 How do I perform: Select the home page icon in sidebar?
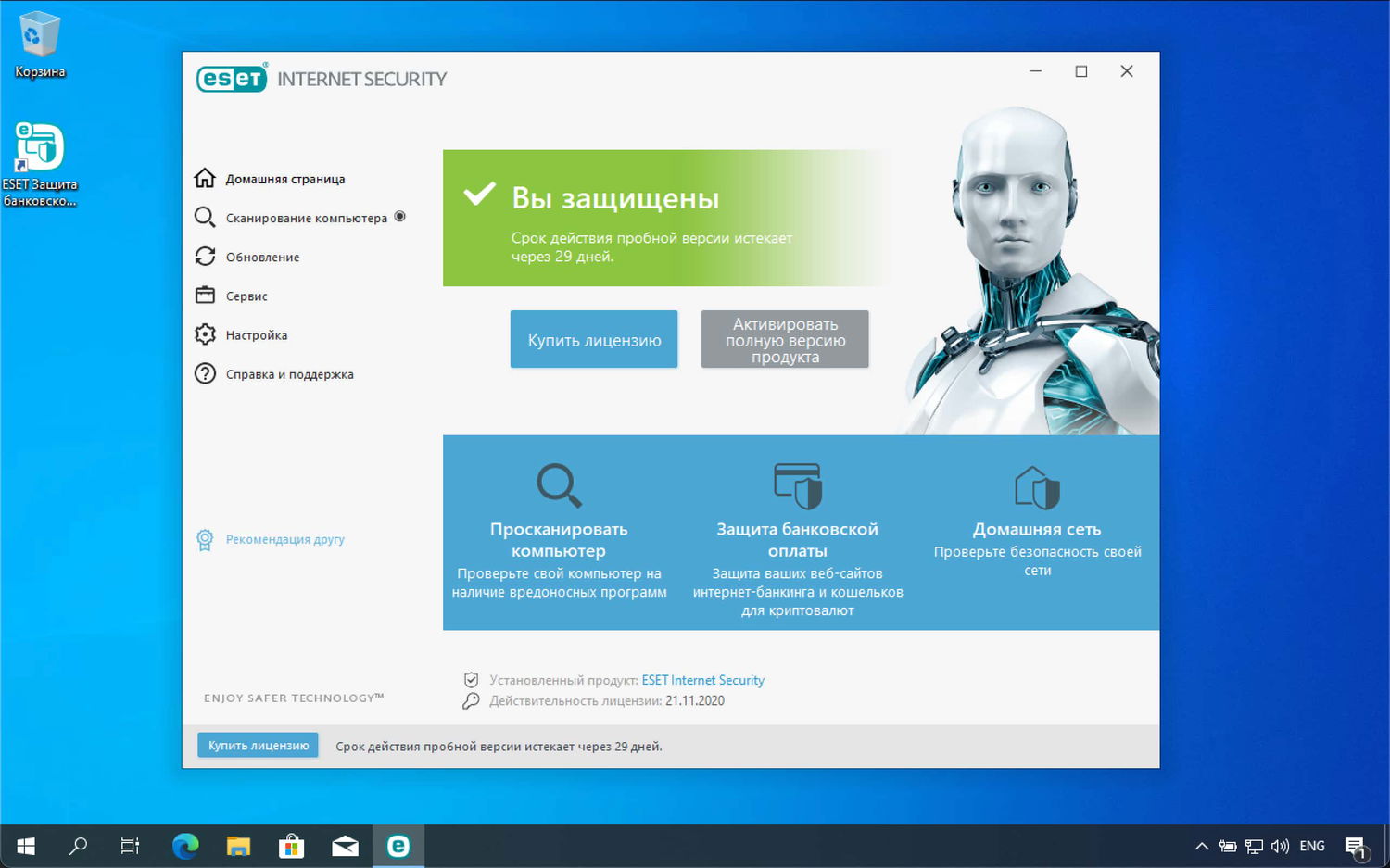point(205,178)
